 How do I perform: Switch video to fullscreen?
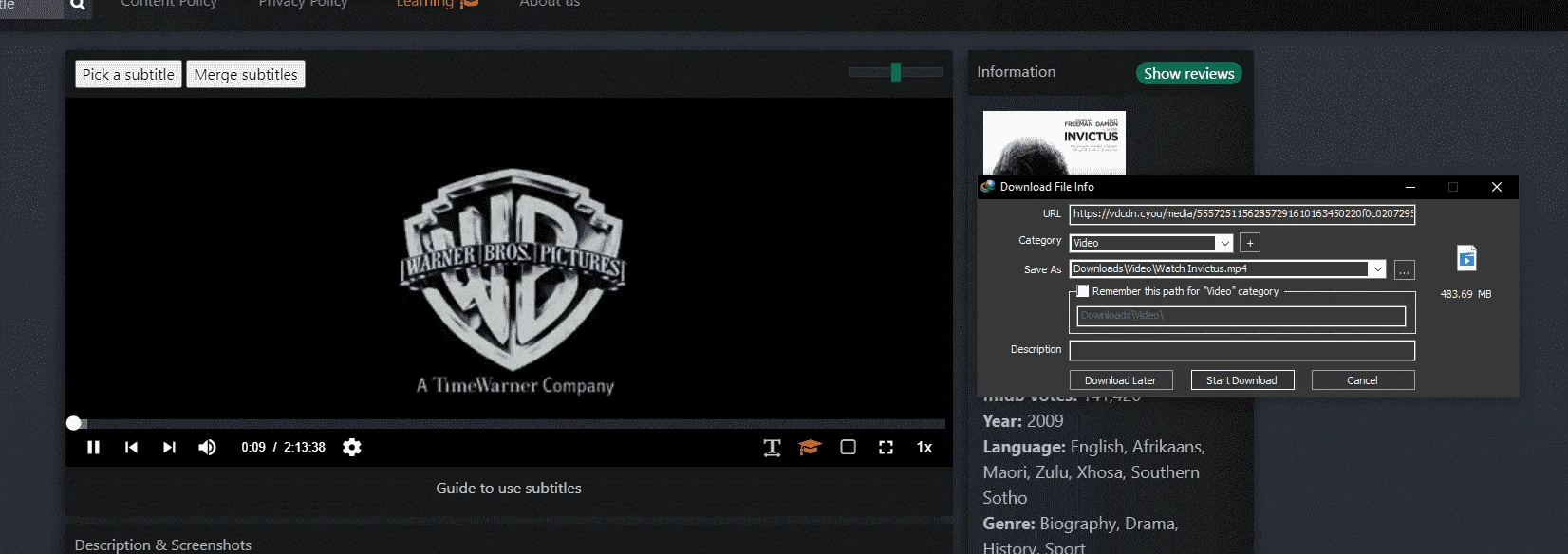[886, 448]
